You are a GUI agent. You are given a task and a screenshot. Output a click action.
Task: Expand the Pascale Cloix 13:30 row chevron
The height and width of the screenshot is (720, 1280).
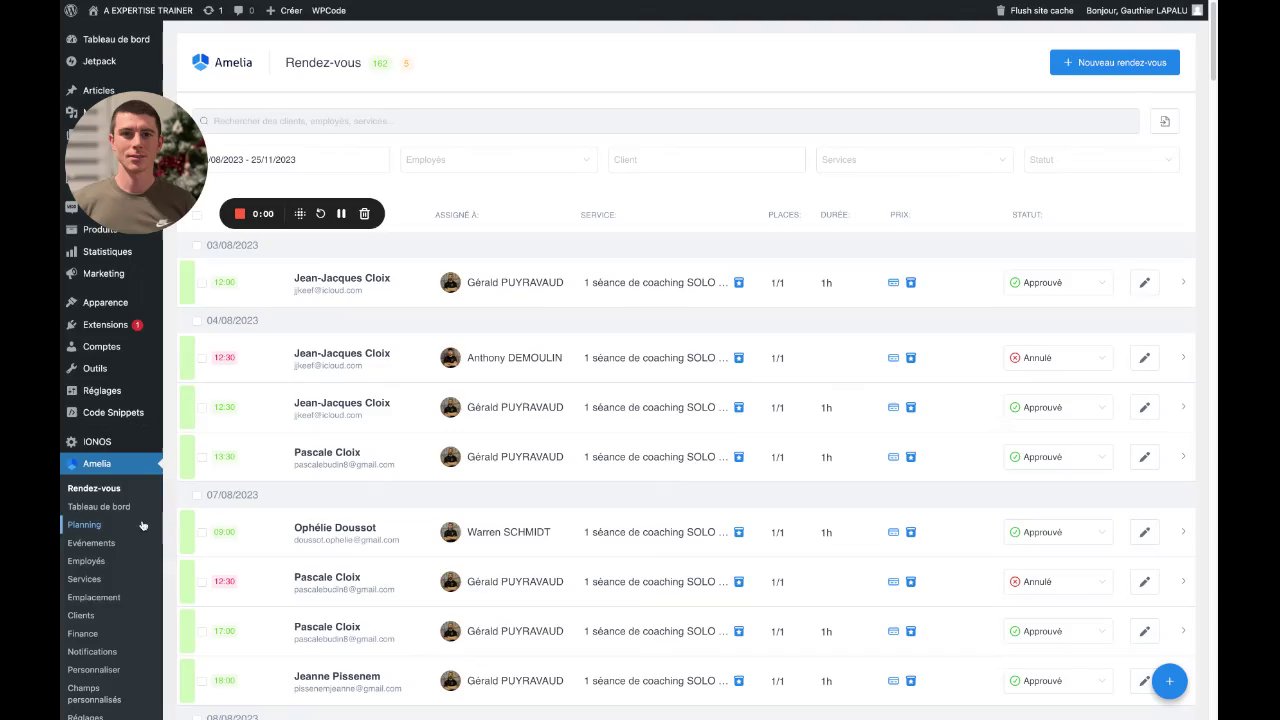pyautogui.click(x=1183, y=456)
